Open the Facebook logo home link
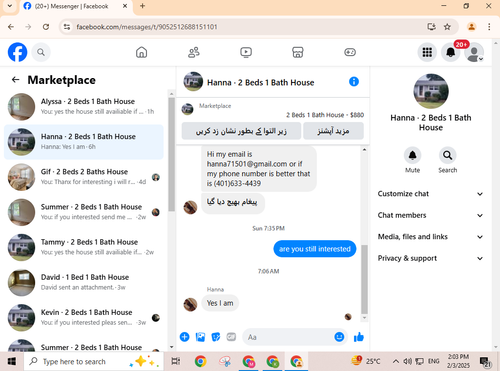Image resolution: width=500 pixels, height=371 pixels. [x=17, y=52]
